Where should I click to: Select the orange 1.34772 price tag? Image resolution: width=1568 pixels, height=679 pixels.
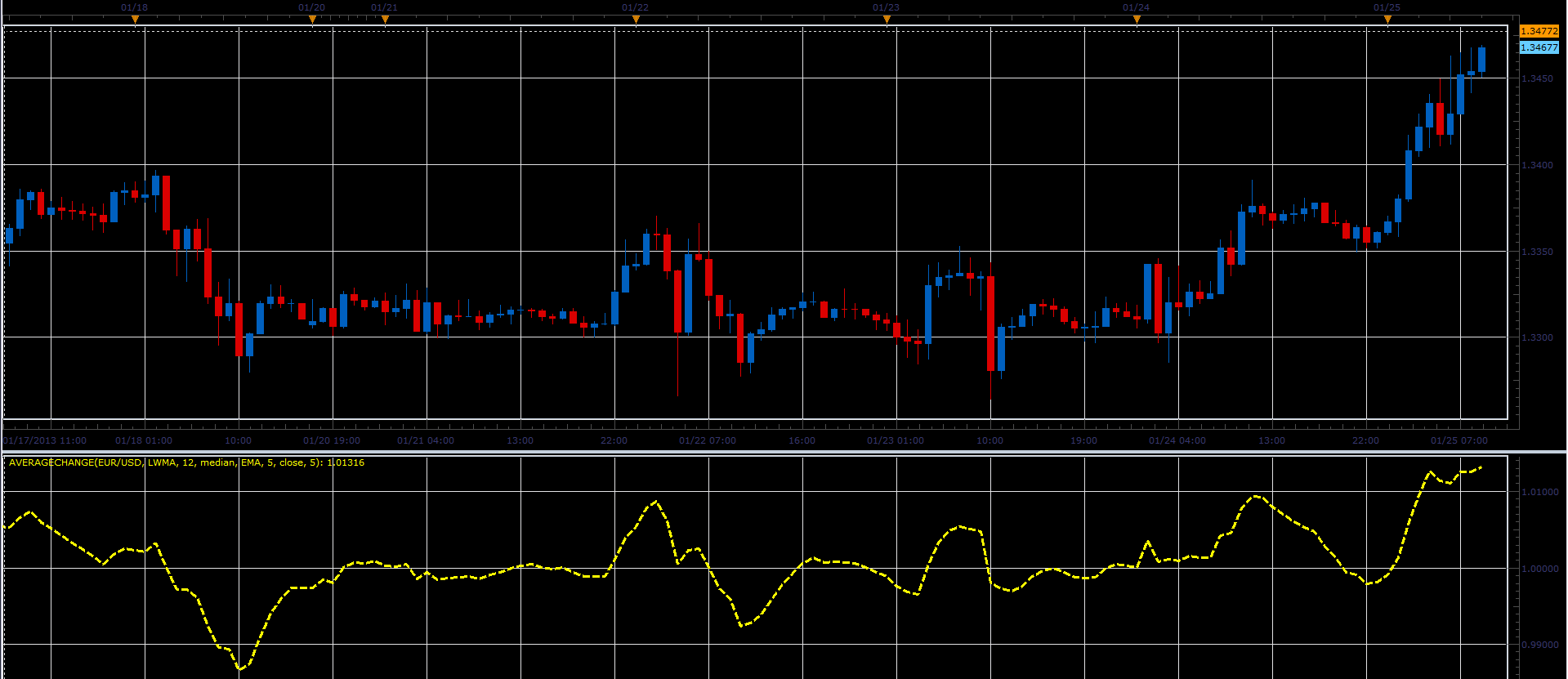1539,31
